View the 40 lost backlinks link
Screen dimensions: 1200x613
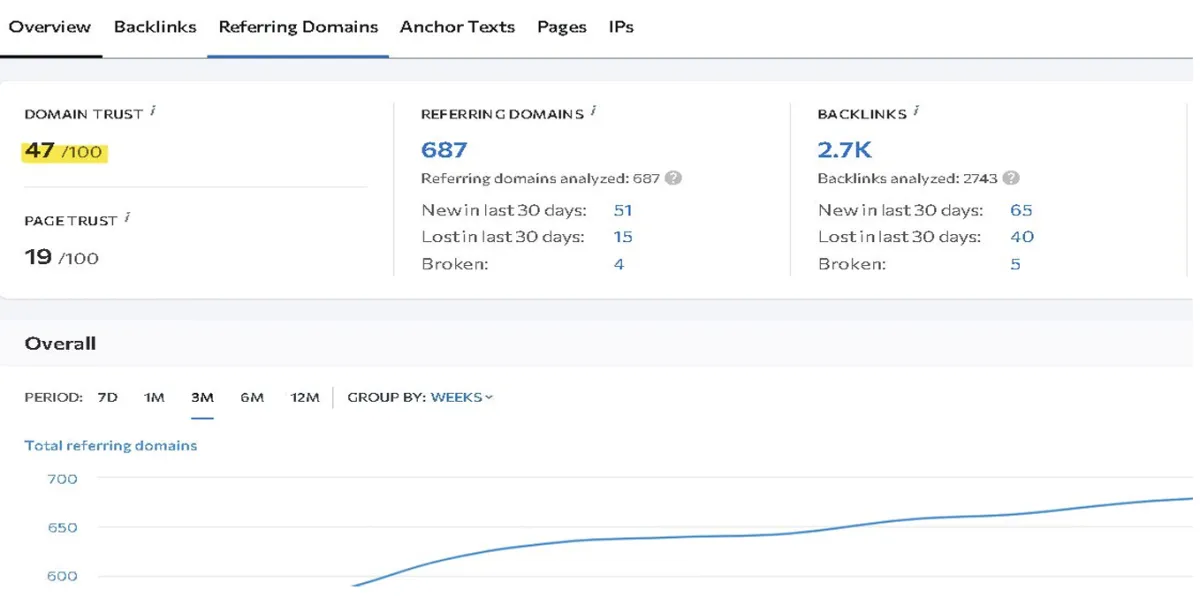(1022, 237)
